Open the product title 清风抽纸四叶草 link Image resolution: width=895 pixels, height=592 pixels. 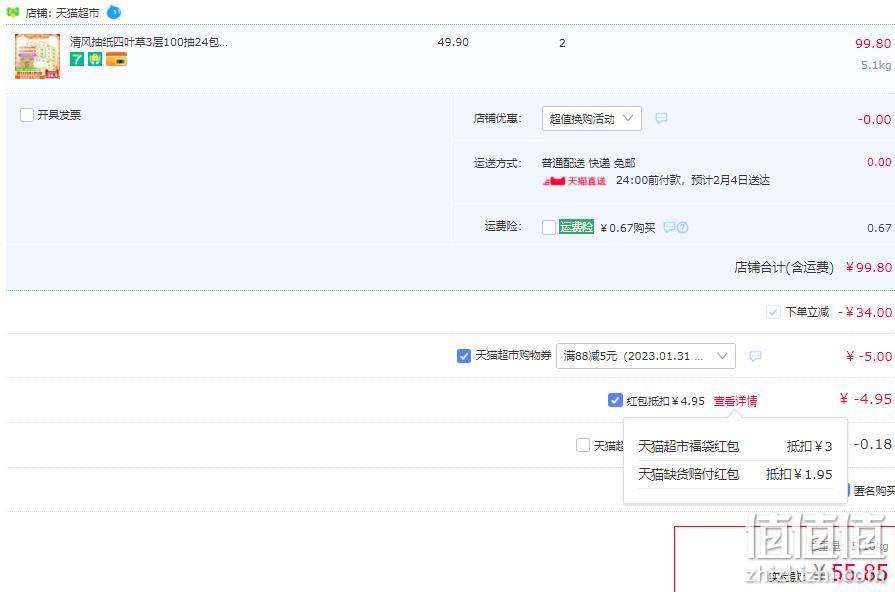[149, 42]
